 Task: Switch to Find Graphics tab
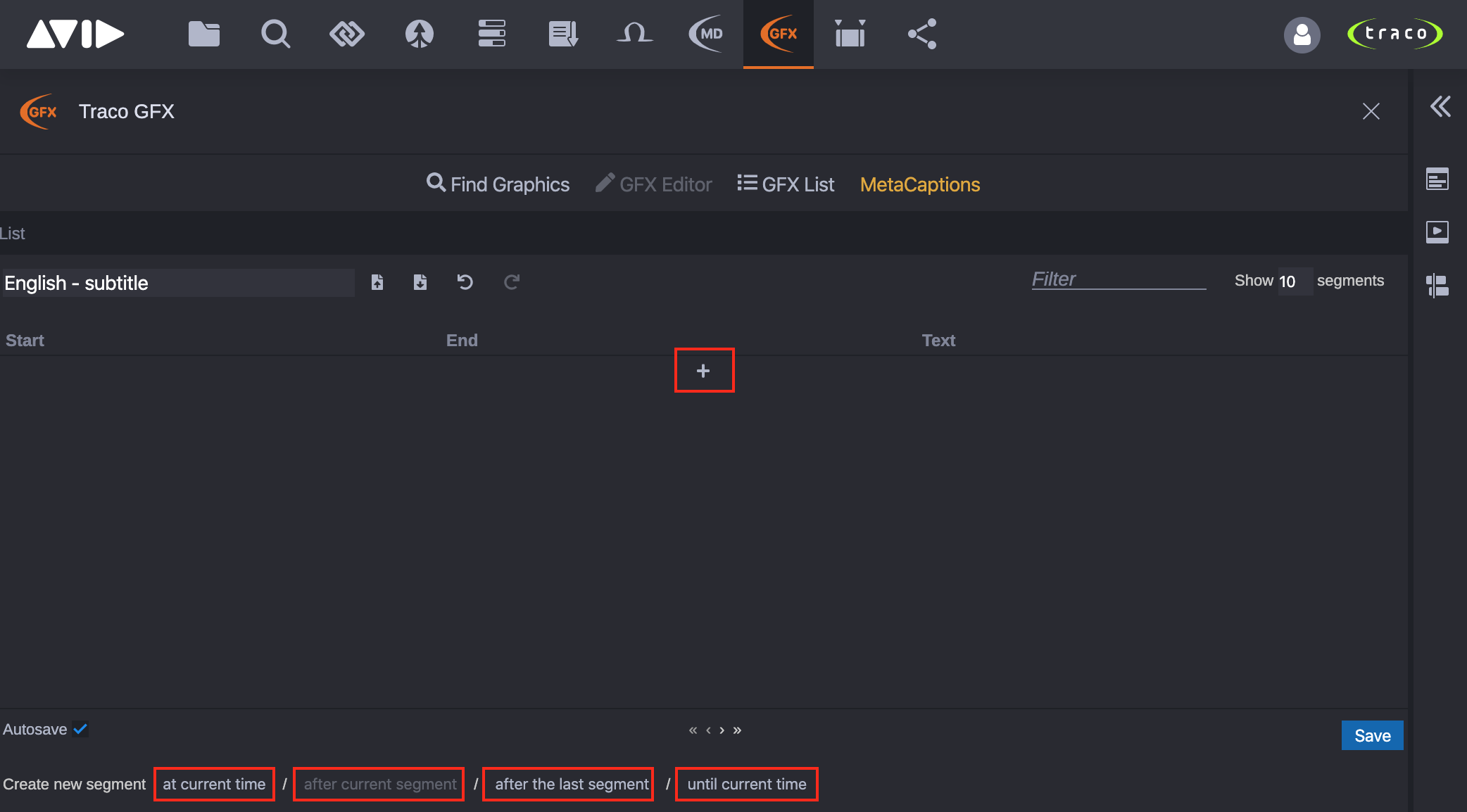[x=498, y=184]
